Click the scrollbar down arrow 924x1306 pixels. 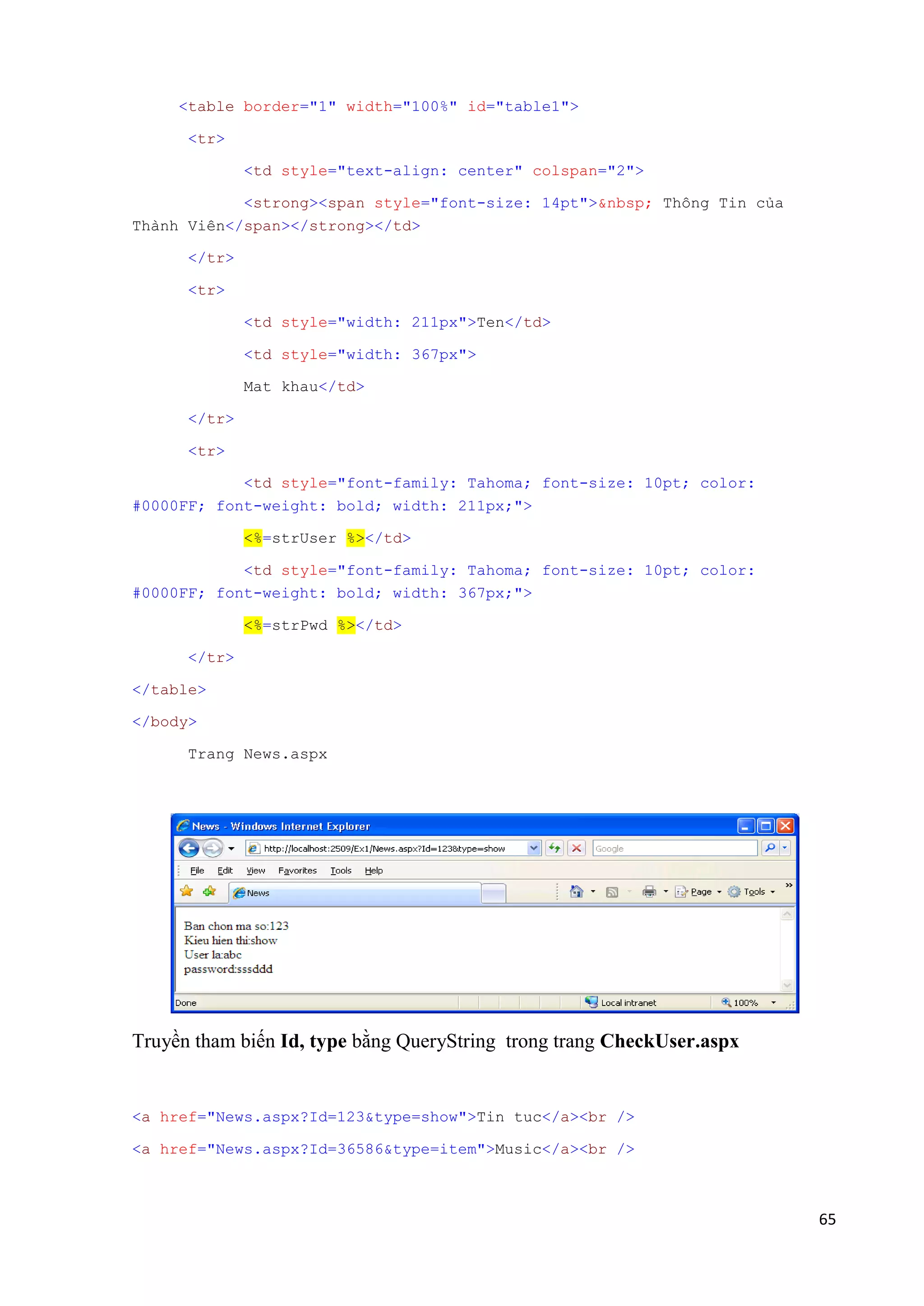[x=787, y=985]
